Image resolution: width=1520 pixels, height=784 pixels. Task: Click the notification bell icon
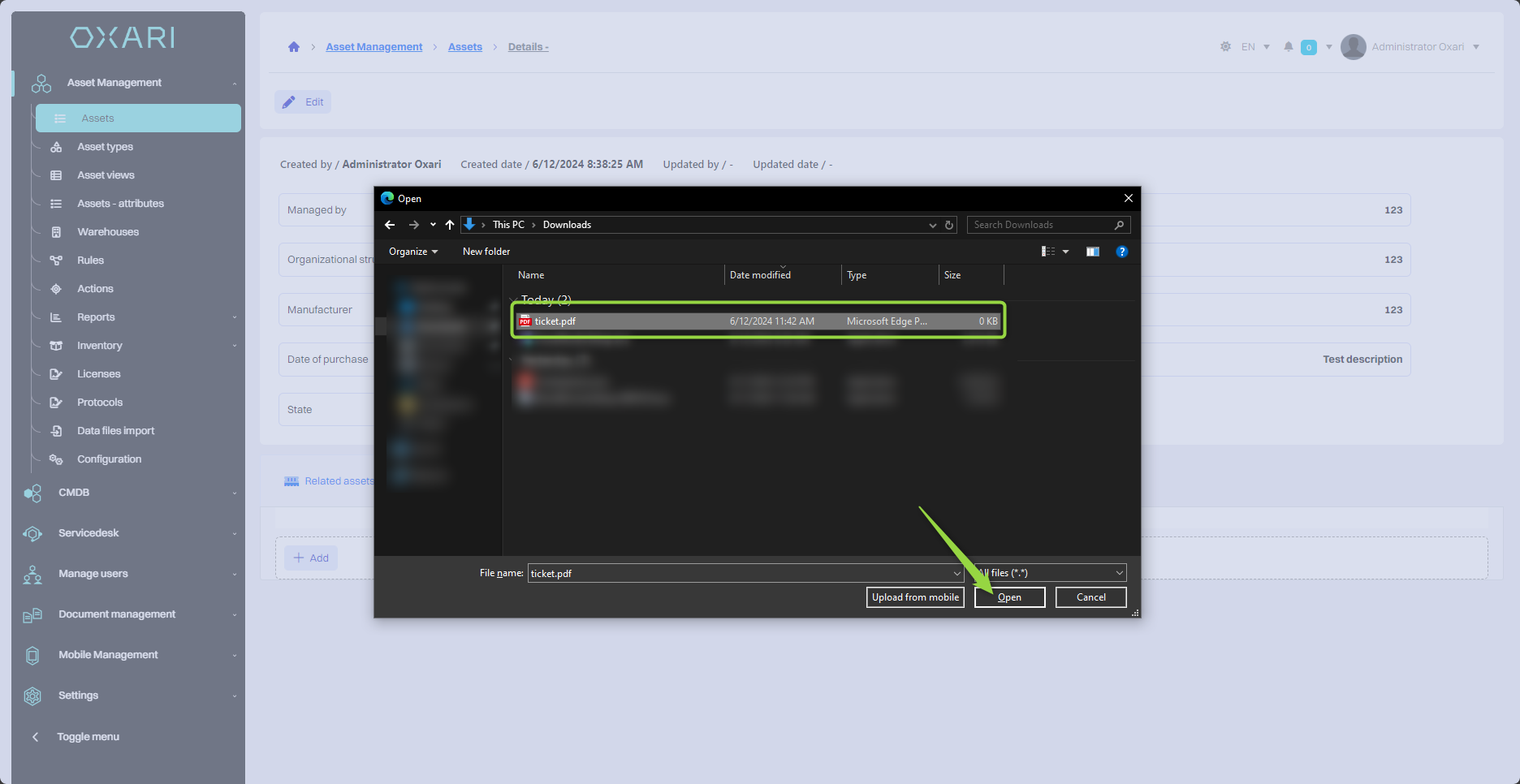1288,47
